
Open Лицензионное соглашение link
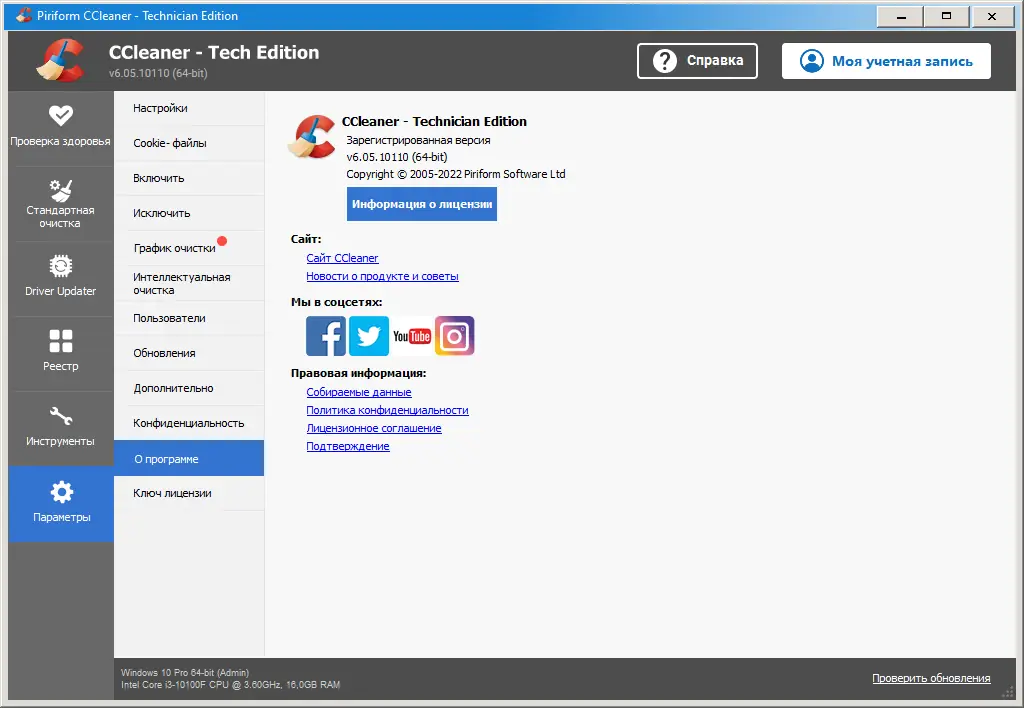[x=374, y=428]
